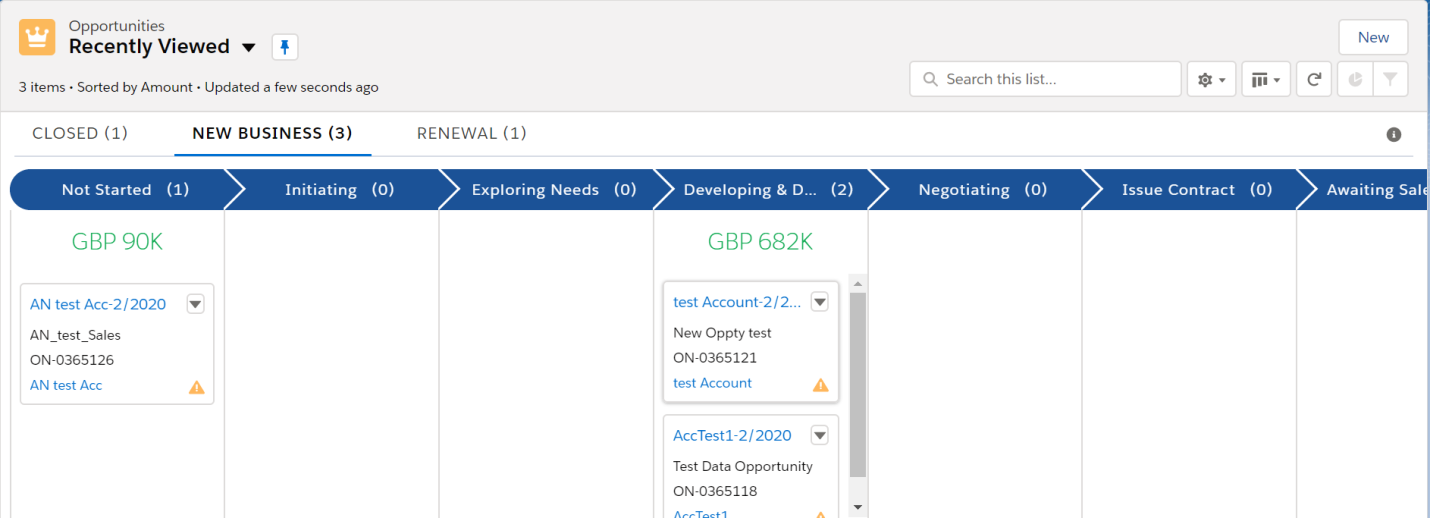Click the Developing column scrollbar thumb
Screen dimensions: 1430x518
857,385
